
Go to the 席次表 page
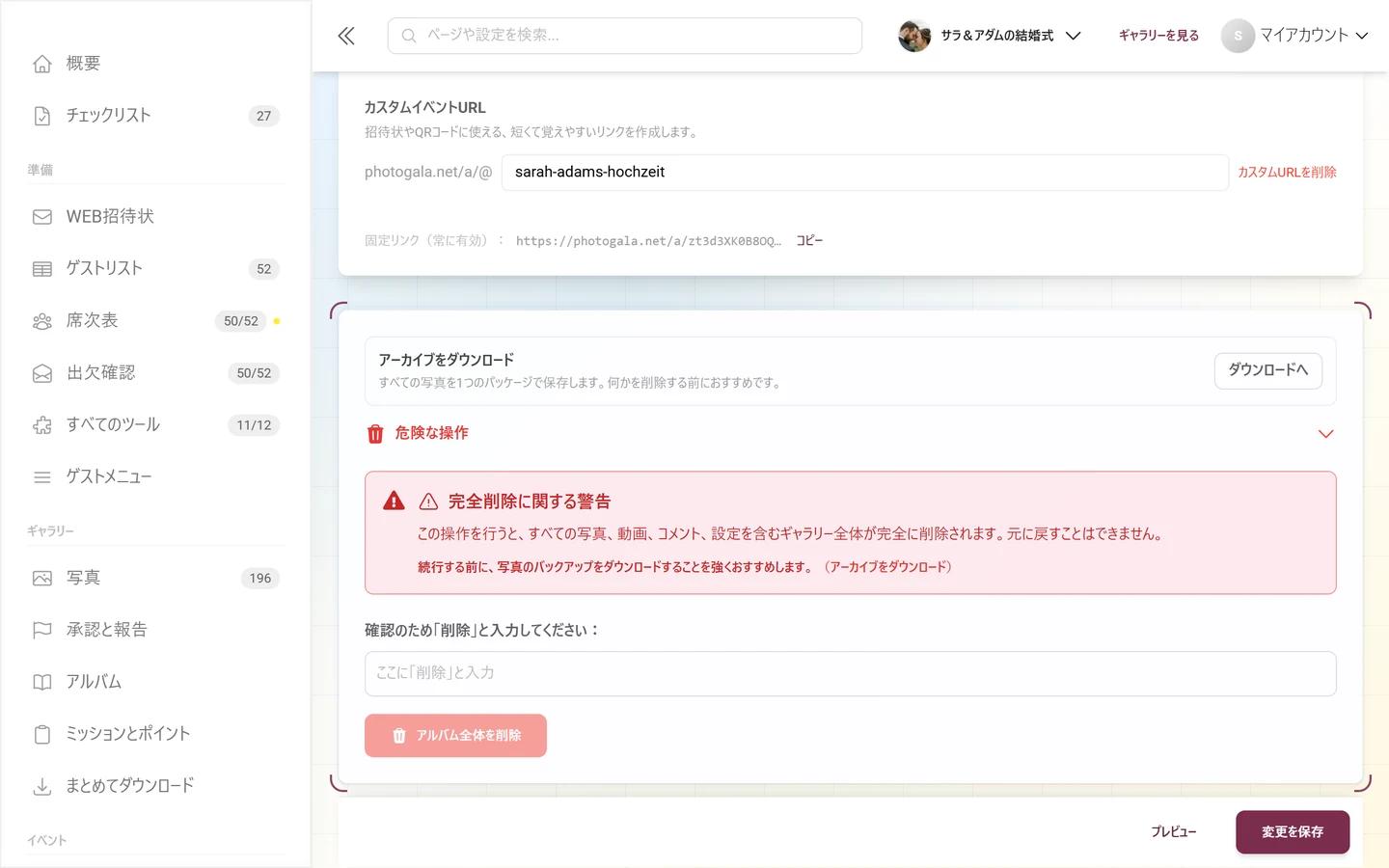tap(155, 321)
